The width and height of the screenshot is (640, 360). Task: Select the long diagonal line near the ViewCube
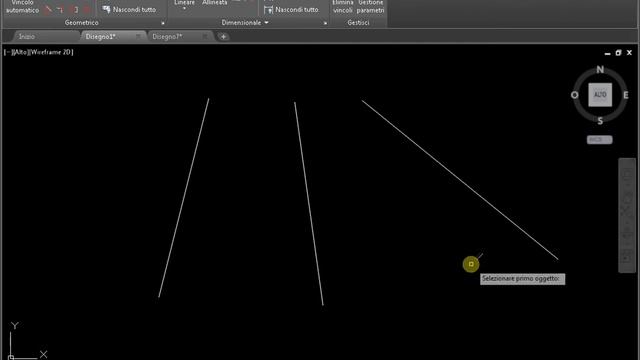[x=460, y=180]
